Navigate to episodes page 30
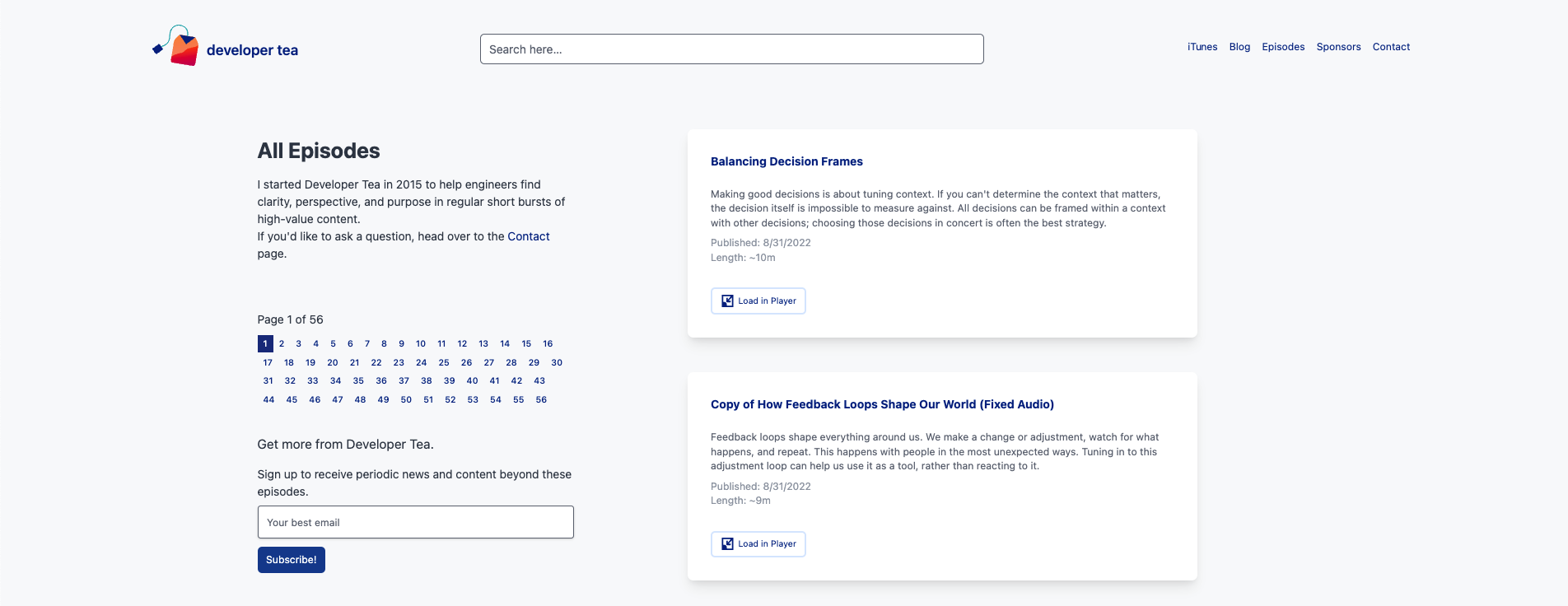 [x=557, y=362]
